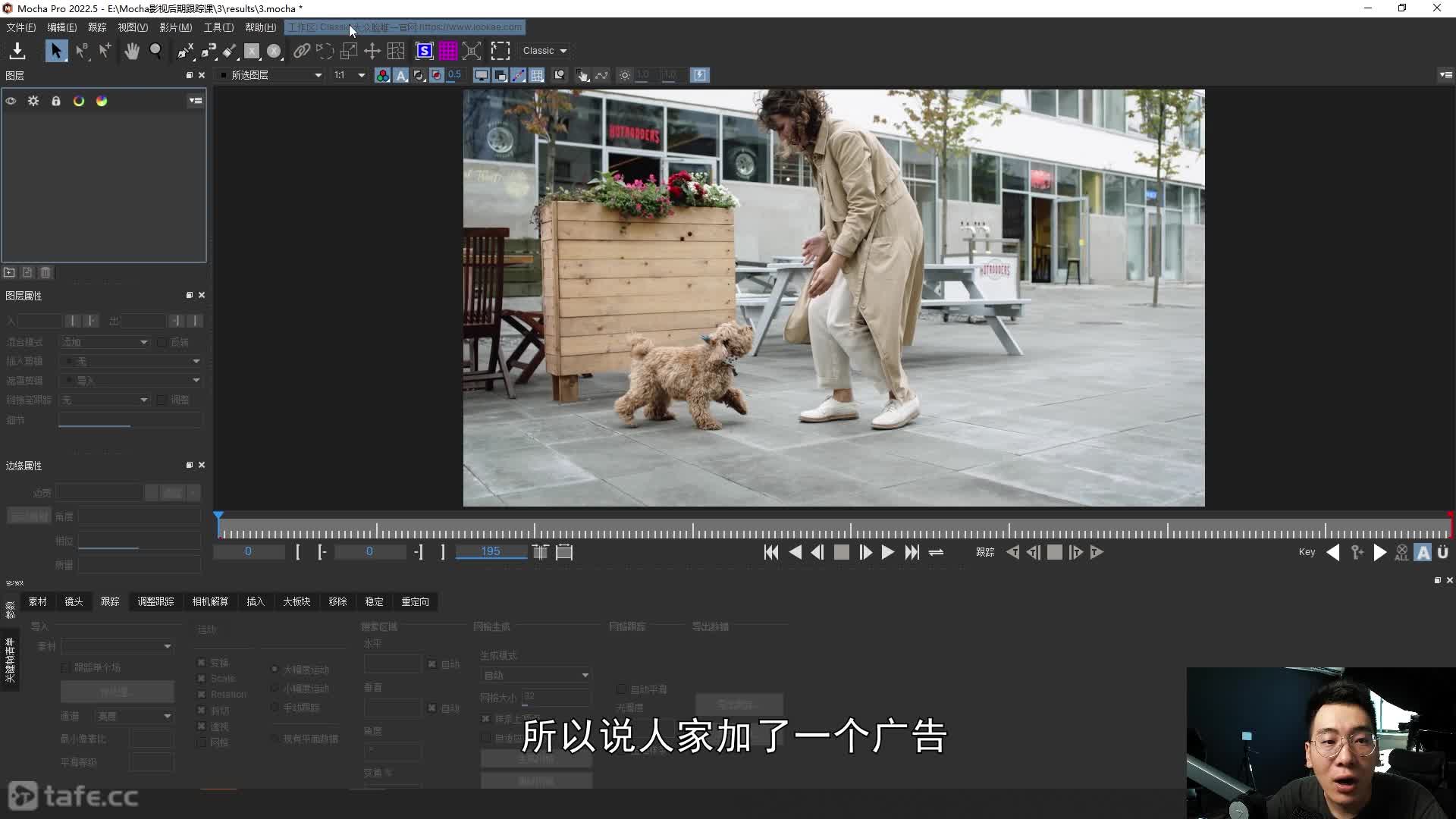Viewport: 1456px width, 819px height.
Task: Toggle the alpha channel A icon
Action: 400,75
